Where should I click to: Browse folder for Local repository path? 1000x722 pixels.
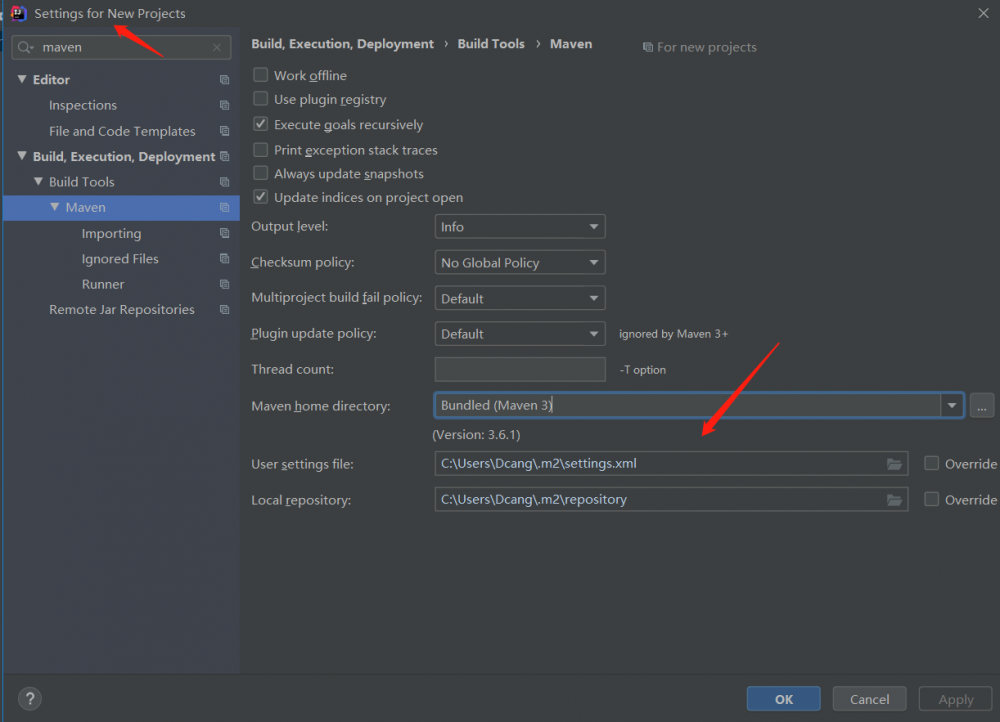click(x=894, y=500)
